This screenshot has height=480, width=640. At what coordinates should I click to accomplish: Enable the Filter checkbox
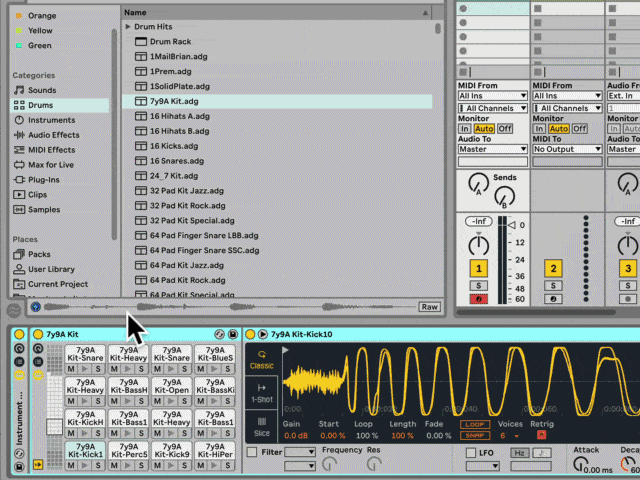(x=252, y=452)
